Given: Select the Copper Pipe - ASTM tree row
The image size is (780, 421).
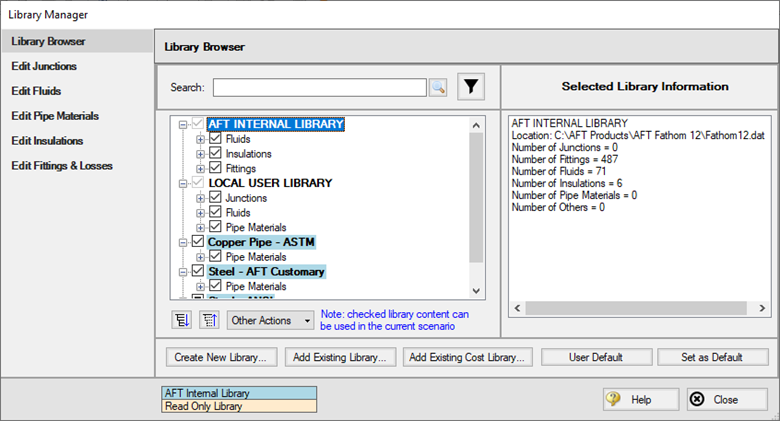Looking at the screenshot, I should (261, 242).
